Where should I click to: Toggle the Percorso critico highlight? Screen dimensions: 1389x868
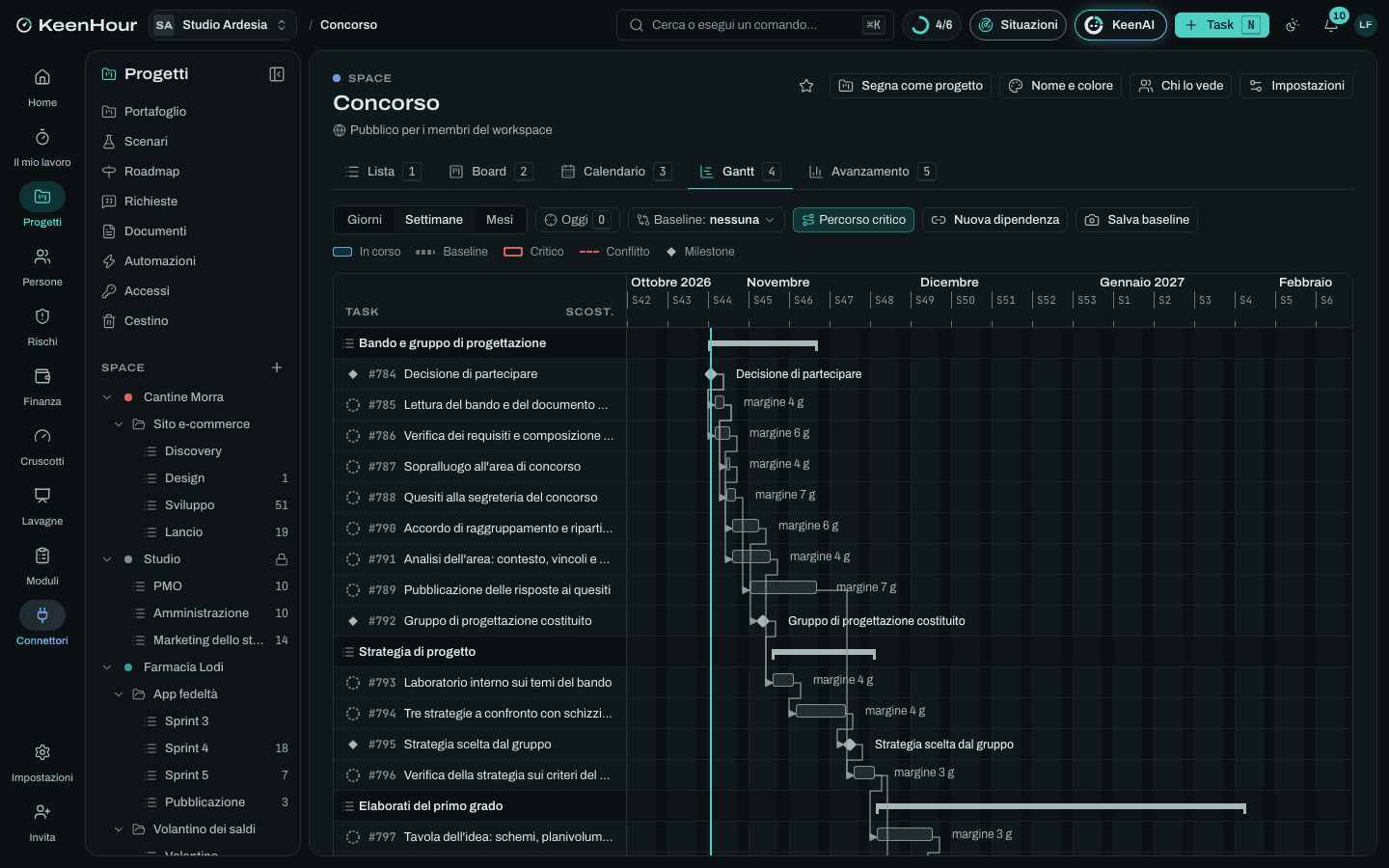coord(854,220)
